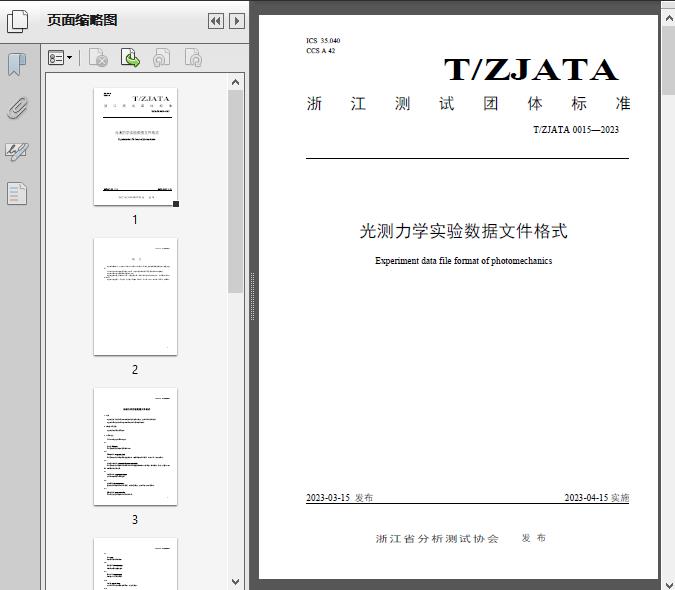Click publisher text 浙江省分析测试协会
This screenshot has height=590, width=675.
437,538
